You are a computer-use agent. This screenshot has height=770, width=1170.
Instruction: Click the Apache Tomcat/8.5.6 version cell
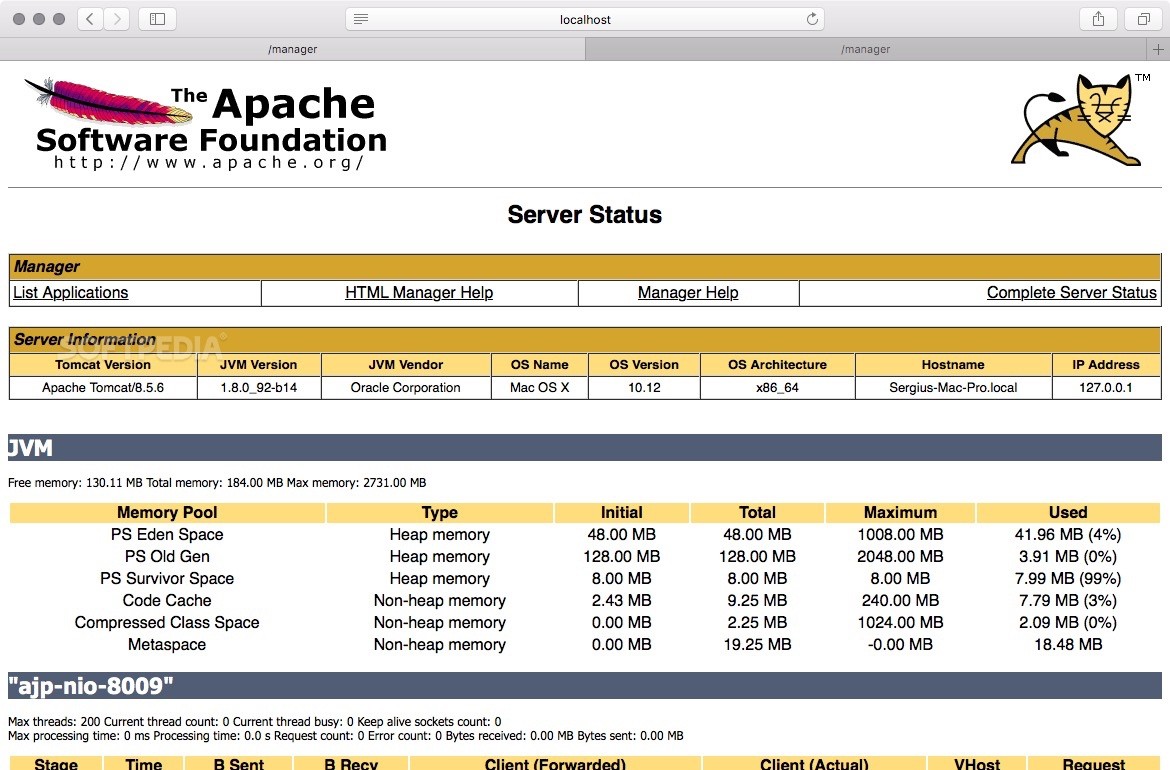(103, 387)
